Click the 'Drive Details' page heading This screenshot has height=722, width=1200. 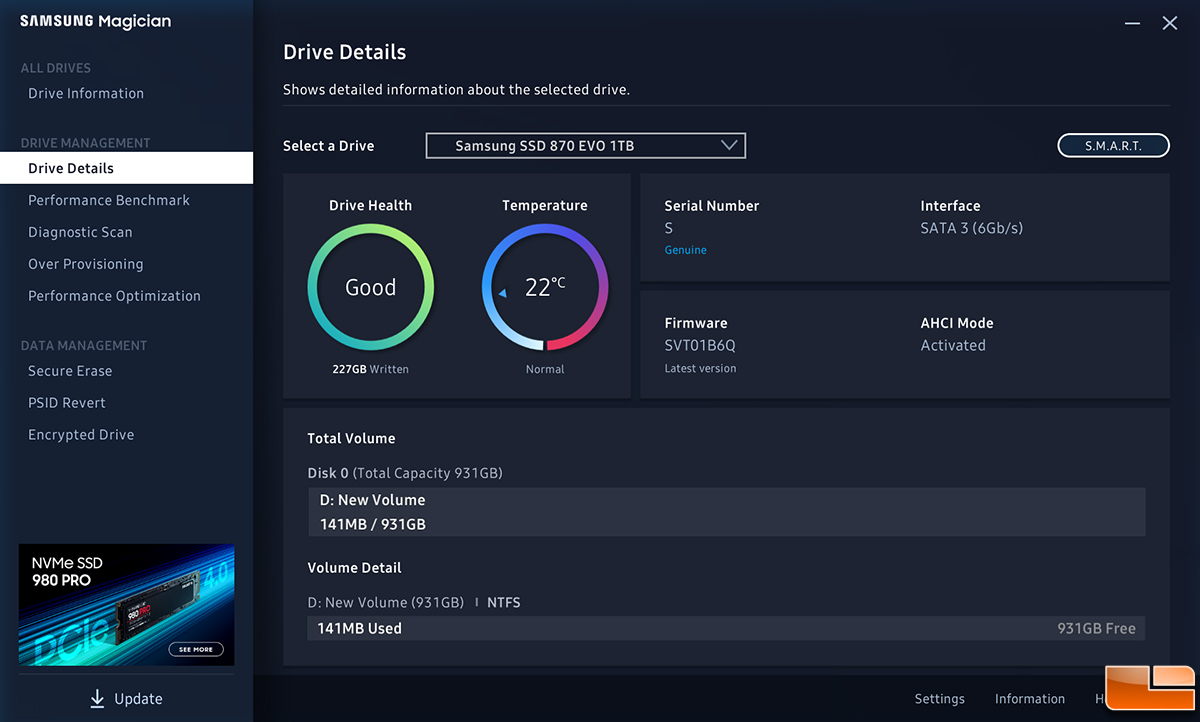click(x=345, y=52)
